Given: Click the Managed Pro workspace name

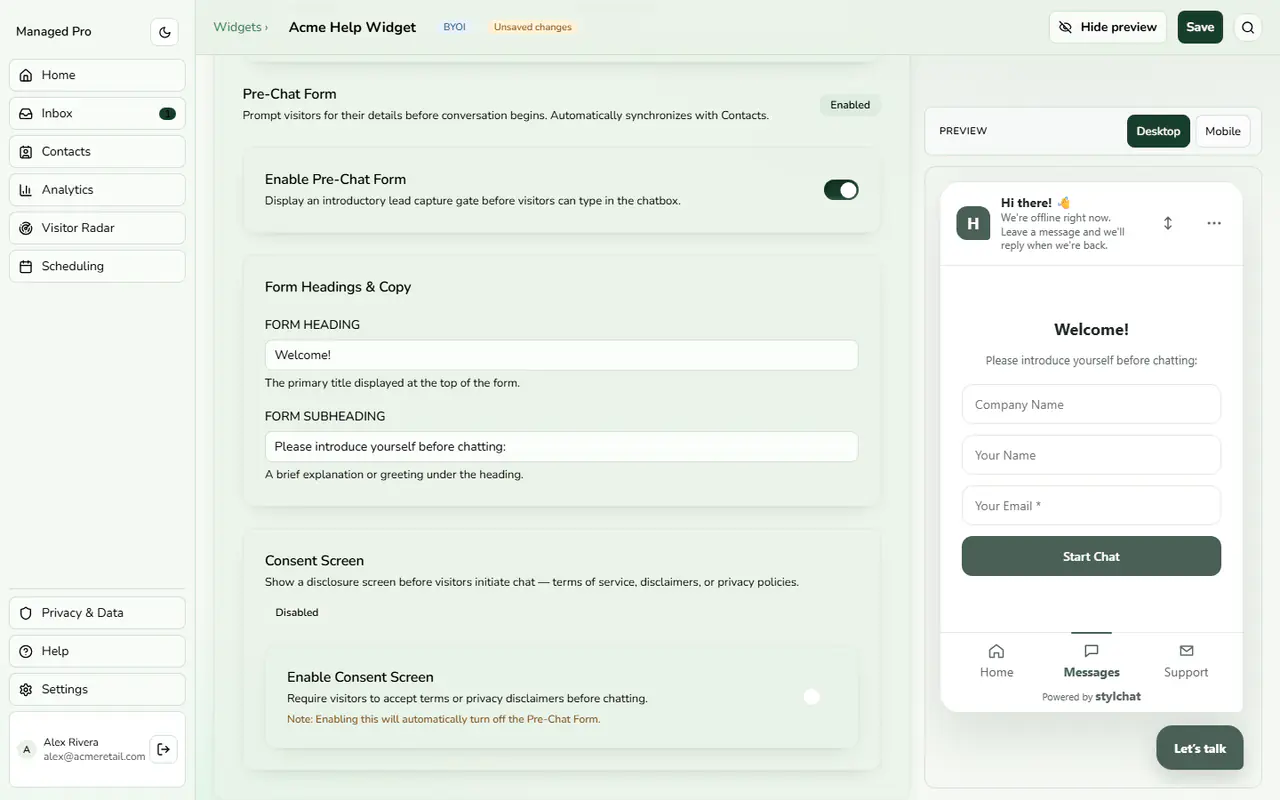Looking at the screenshot, I should point(54,32).
